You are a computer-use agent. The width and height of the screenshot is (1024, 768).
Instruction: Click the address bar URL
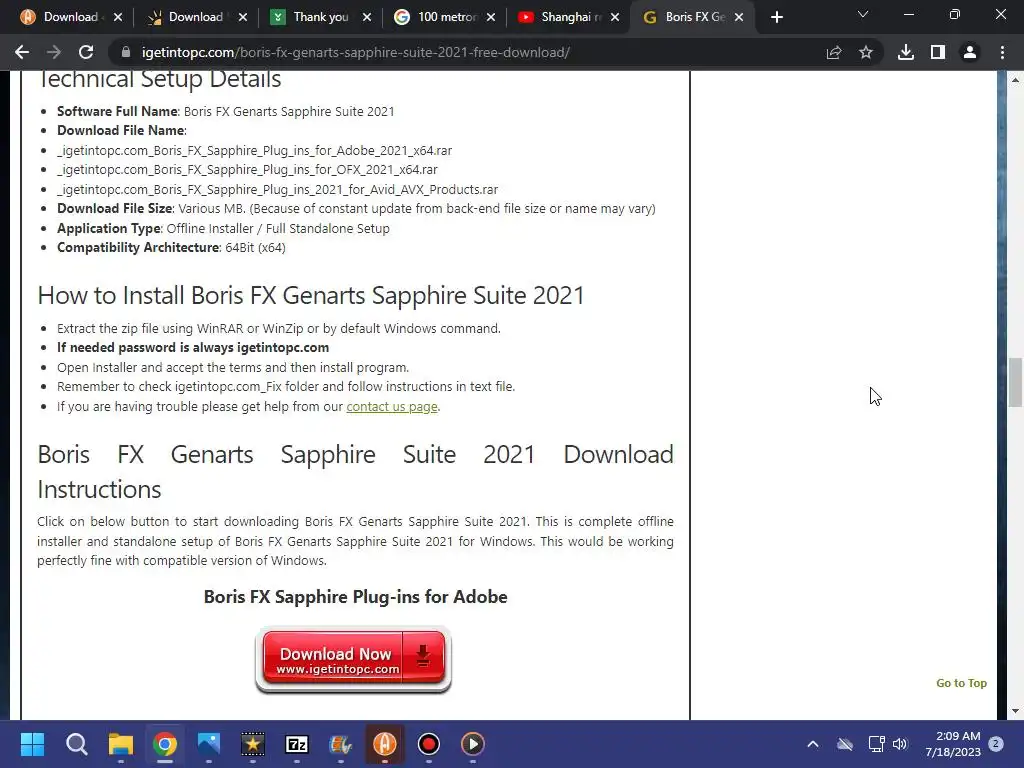356,52
